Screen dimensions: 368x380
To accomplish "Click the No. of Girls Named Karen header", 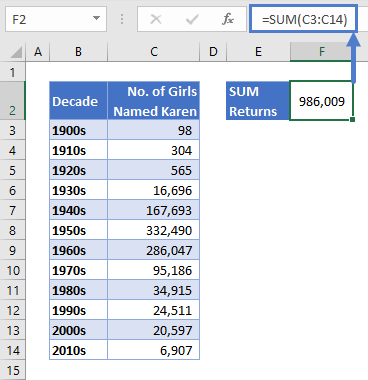I will (x=154, y=101).
